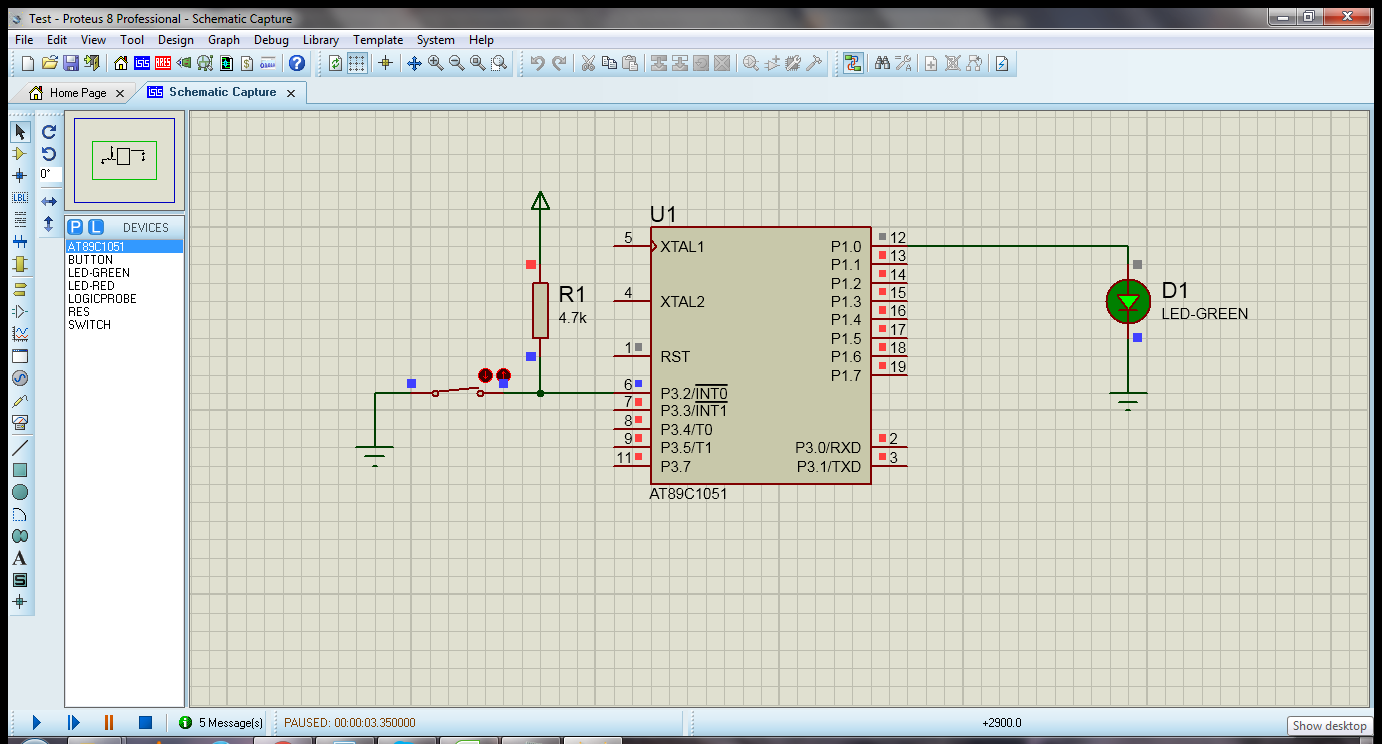Screen dimensions: 1382x744
Task: Switch to the Schematic Capture tab
Action: (222, 92)
